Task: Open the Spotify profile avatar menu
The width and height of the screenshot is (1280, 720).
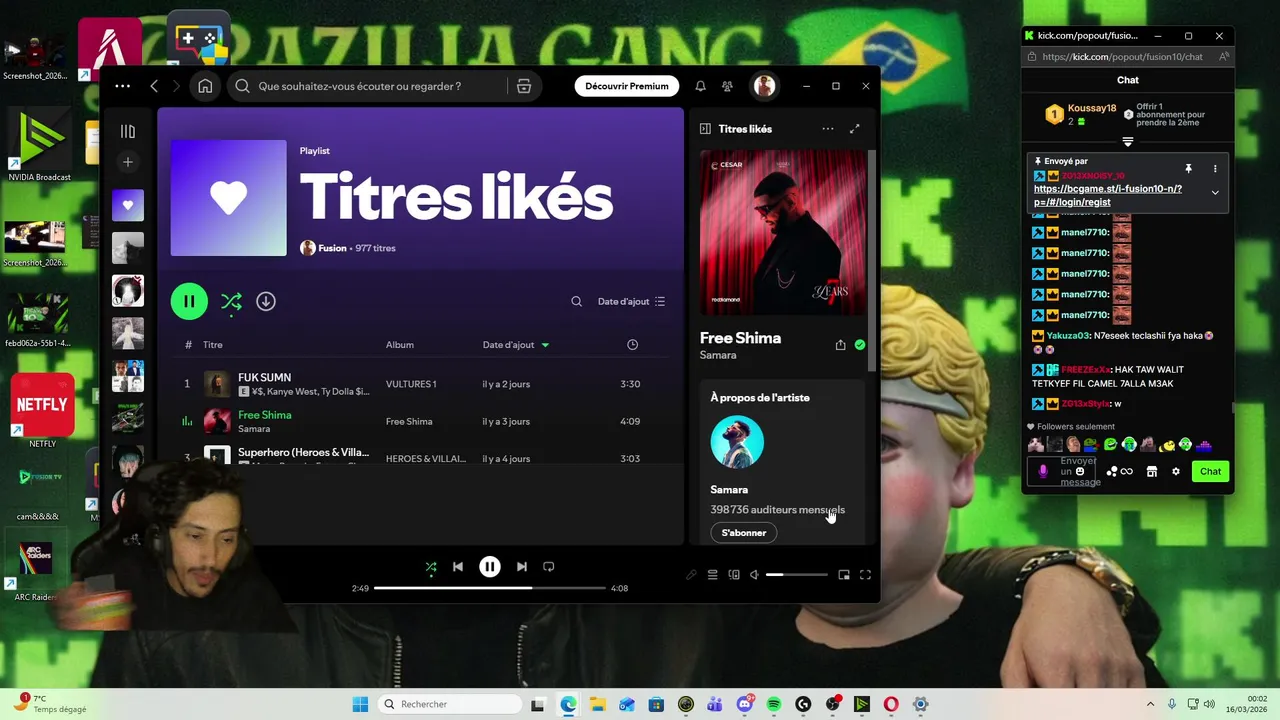Action: (x=764, y=86)
